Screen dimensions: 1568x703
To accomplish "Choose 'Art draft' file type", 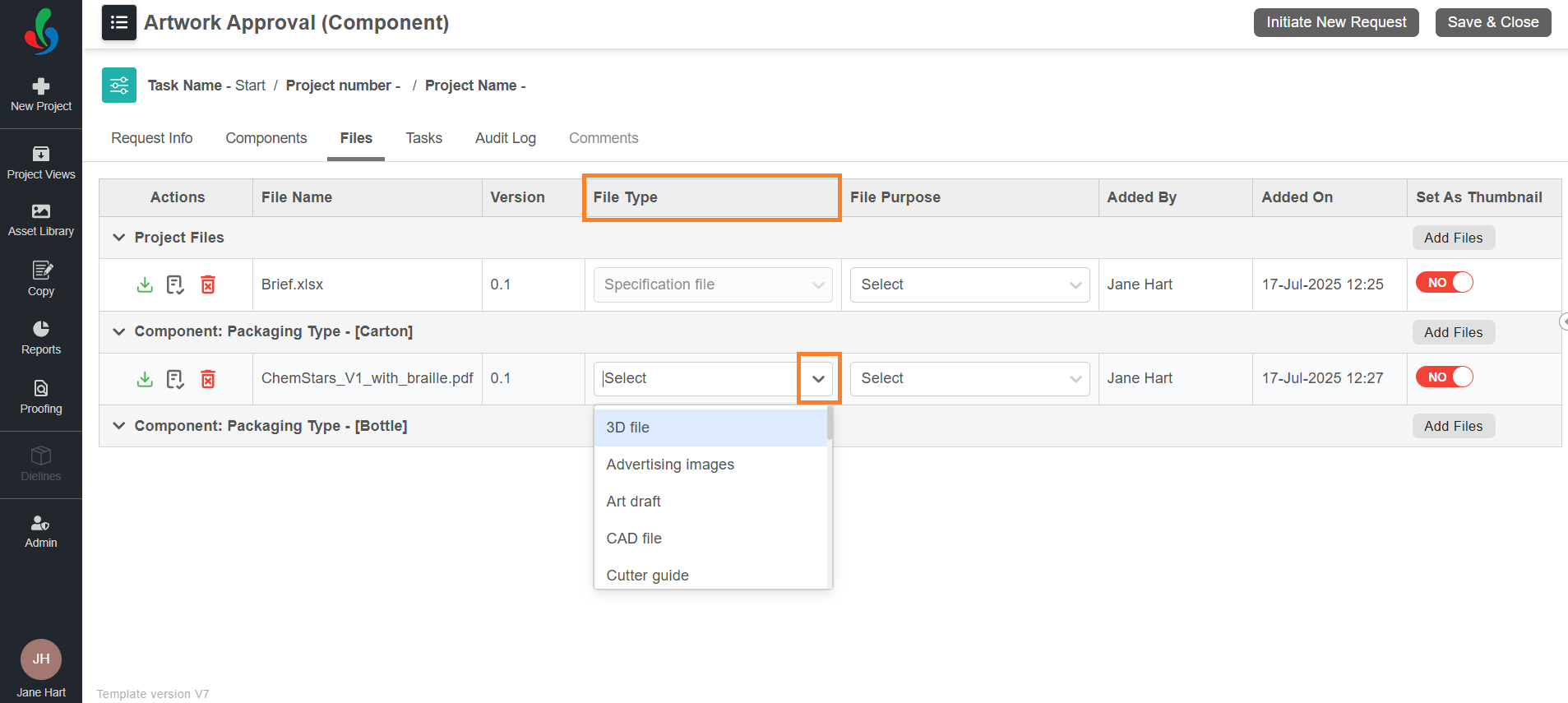I will (x=711, y=502).
